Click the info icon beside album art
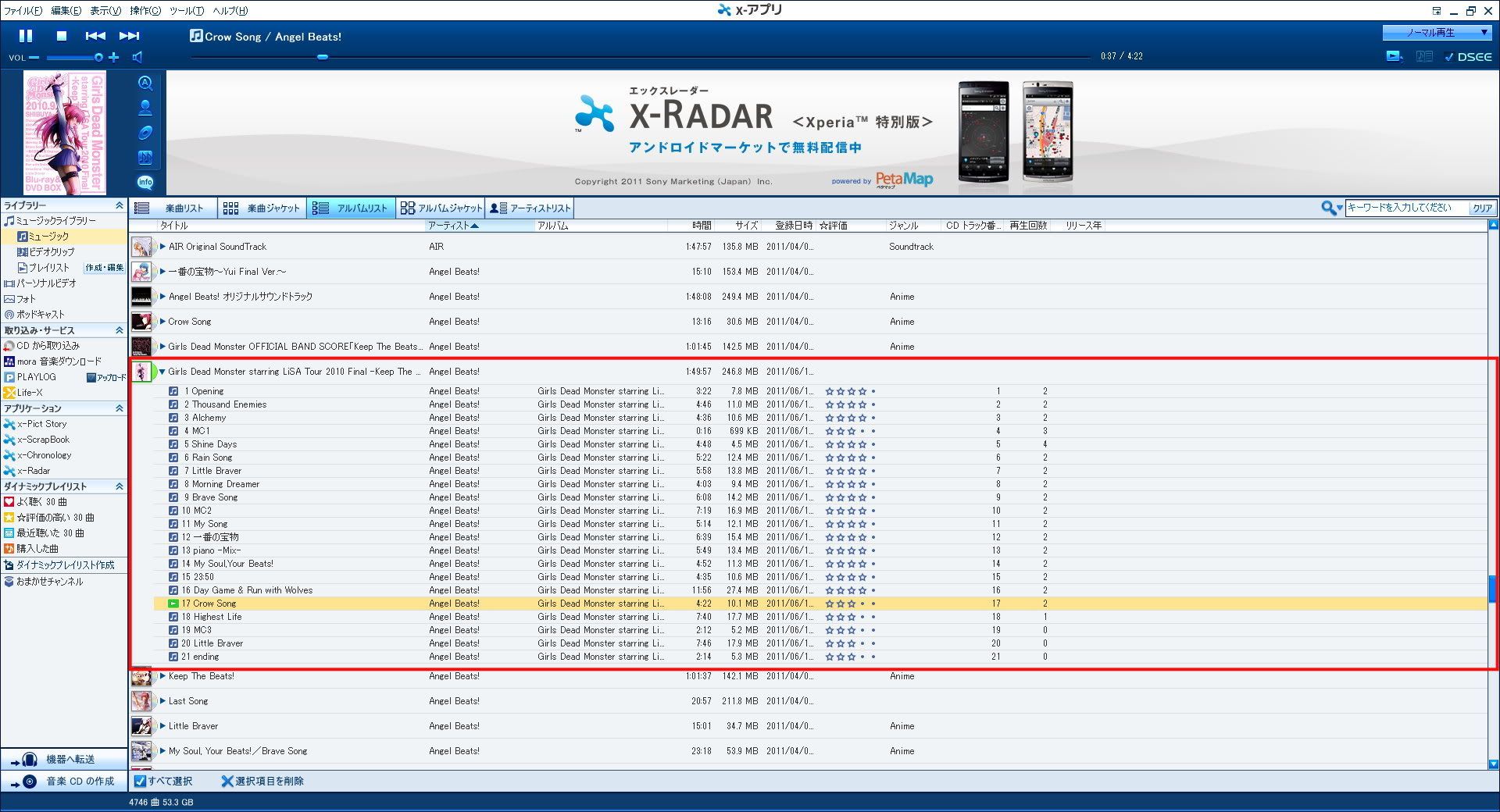The height and width of the screenshot is (812, 1500). (x=145, y=183)
